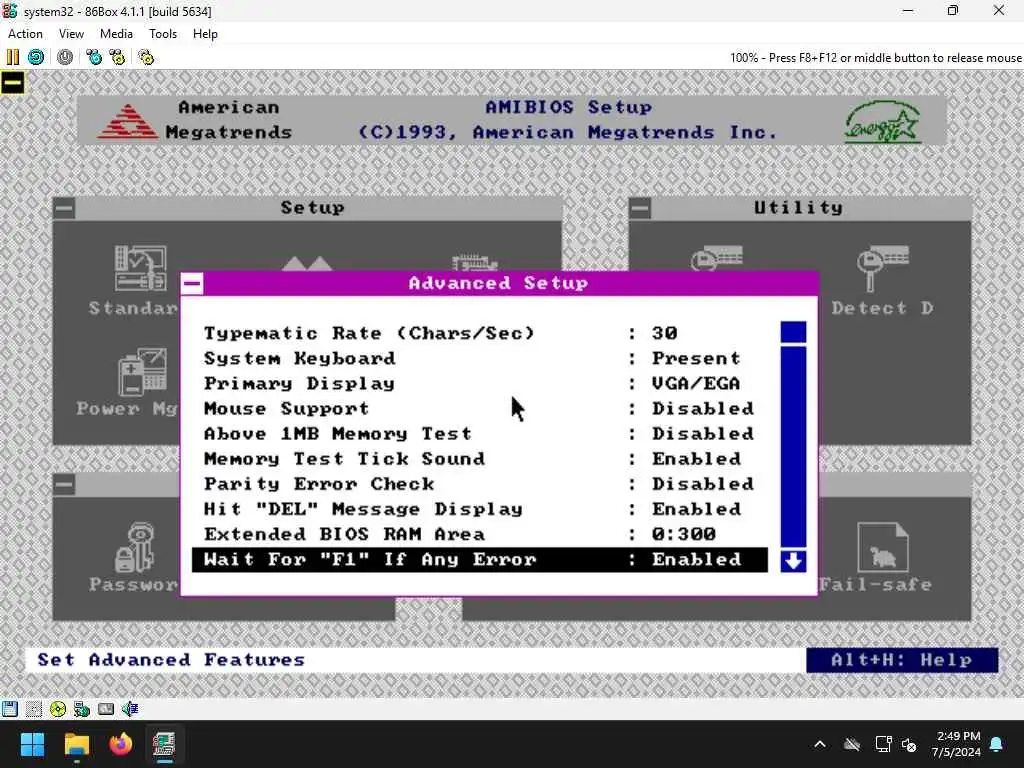The image size is (1024, 768).
Task: Select the Primary Display option
Action: pos(479,383)
